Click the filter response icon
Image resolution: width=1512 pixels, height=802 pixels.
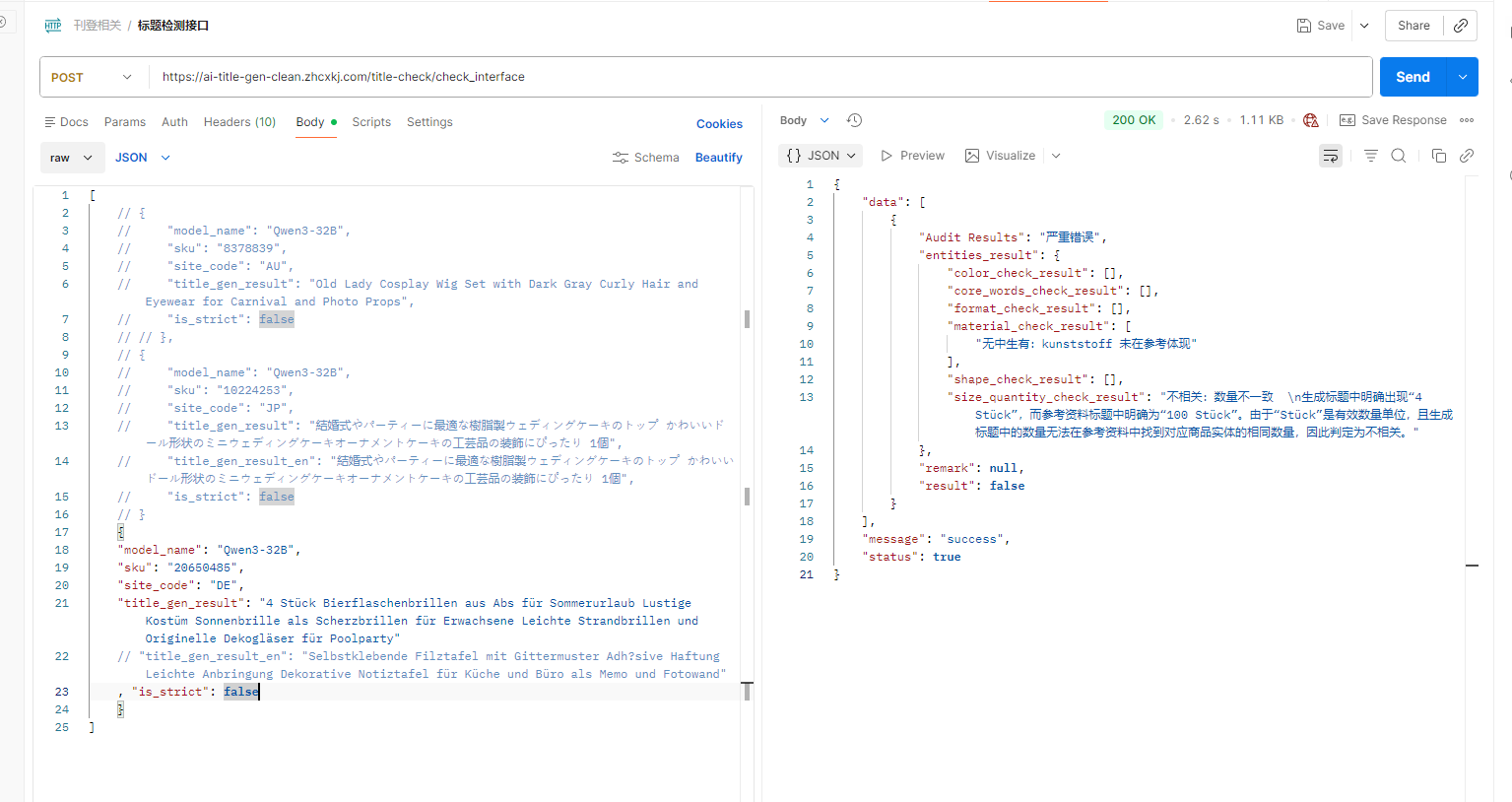[1371, 156]
